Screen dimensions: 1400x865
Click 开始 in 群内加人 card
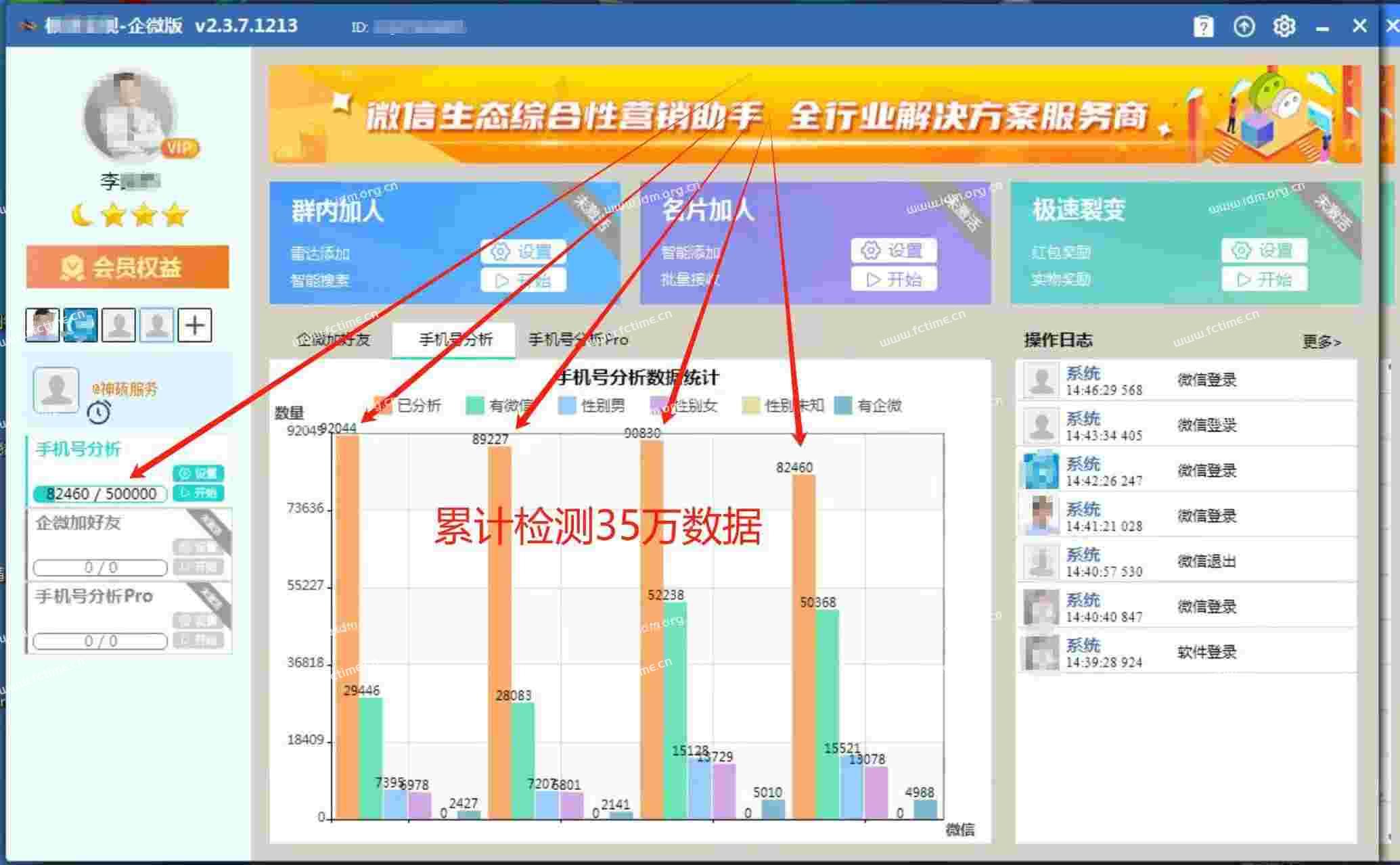coord(523,280)
